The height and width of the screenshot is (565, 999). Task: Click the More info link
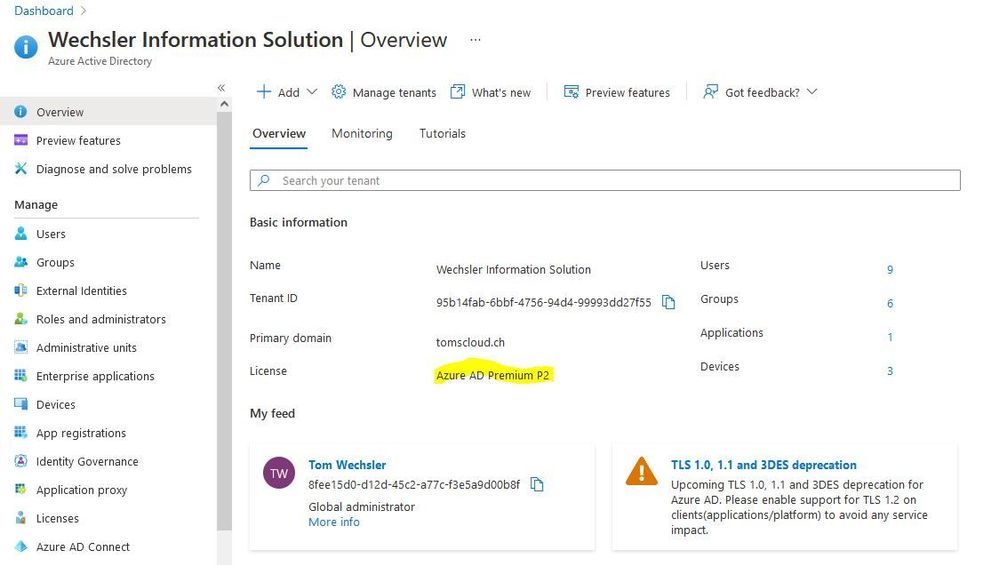click(334, 522)
